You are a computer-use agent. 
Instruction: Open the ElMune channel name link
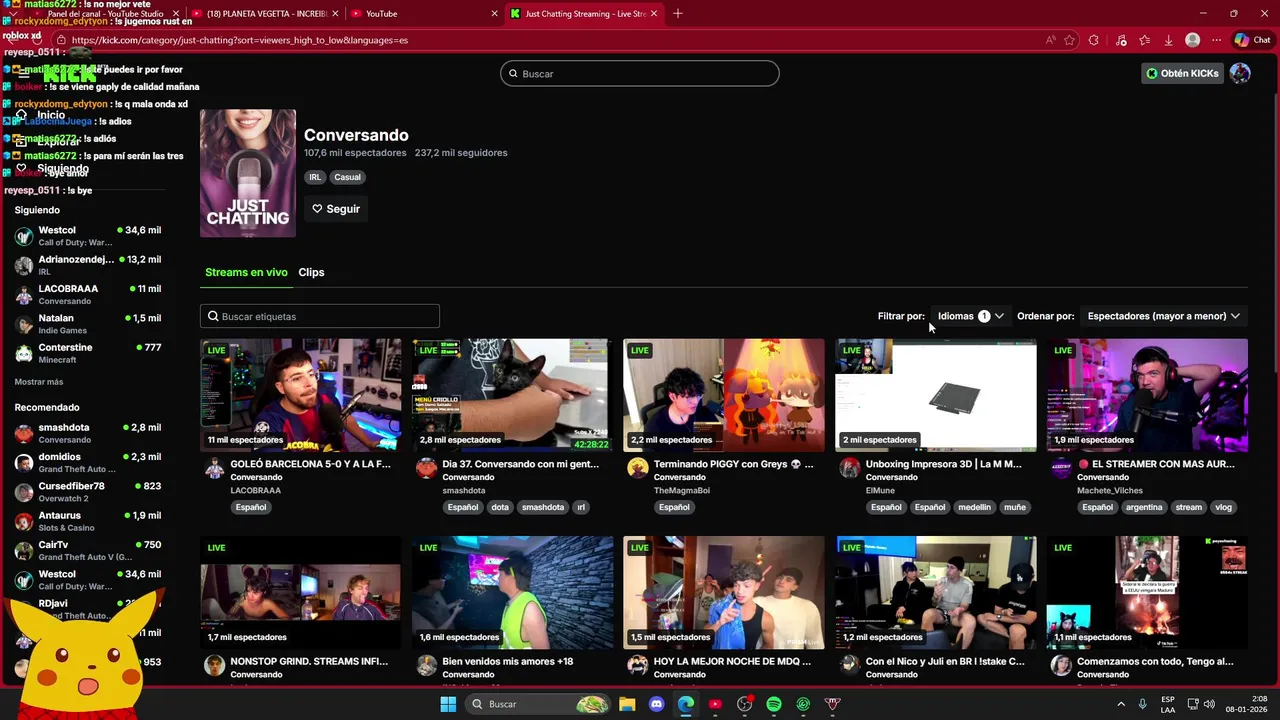click(880, 491)
